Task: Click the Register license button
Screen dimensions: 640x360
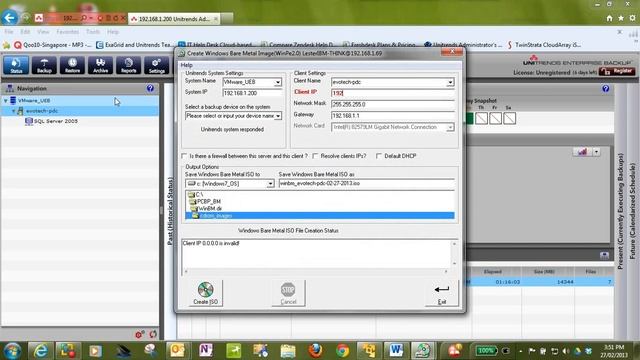Action: tap(618, 71)
